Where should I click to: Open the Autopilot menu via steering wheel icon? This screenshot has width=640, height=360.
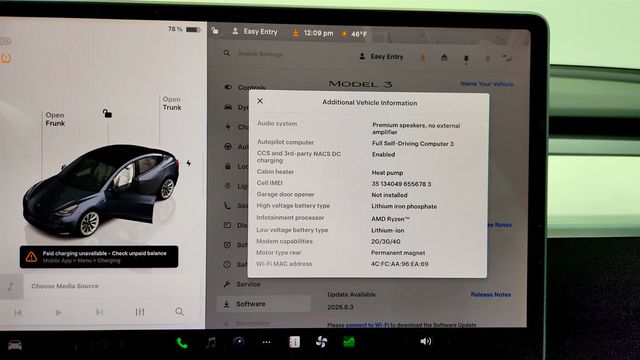(228, 147)
